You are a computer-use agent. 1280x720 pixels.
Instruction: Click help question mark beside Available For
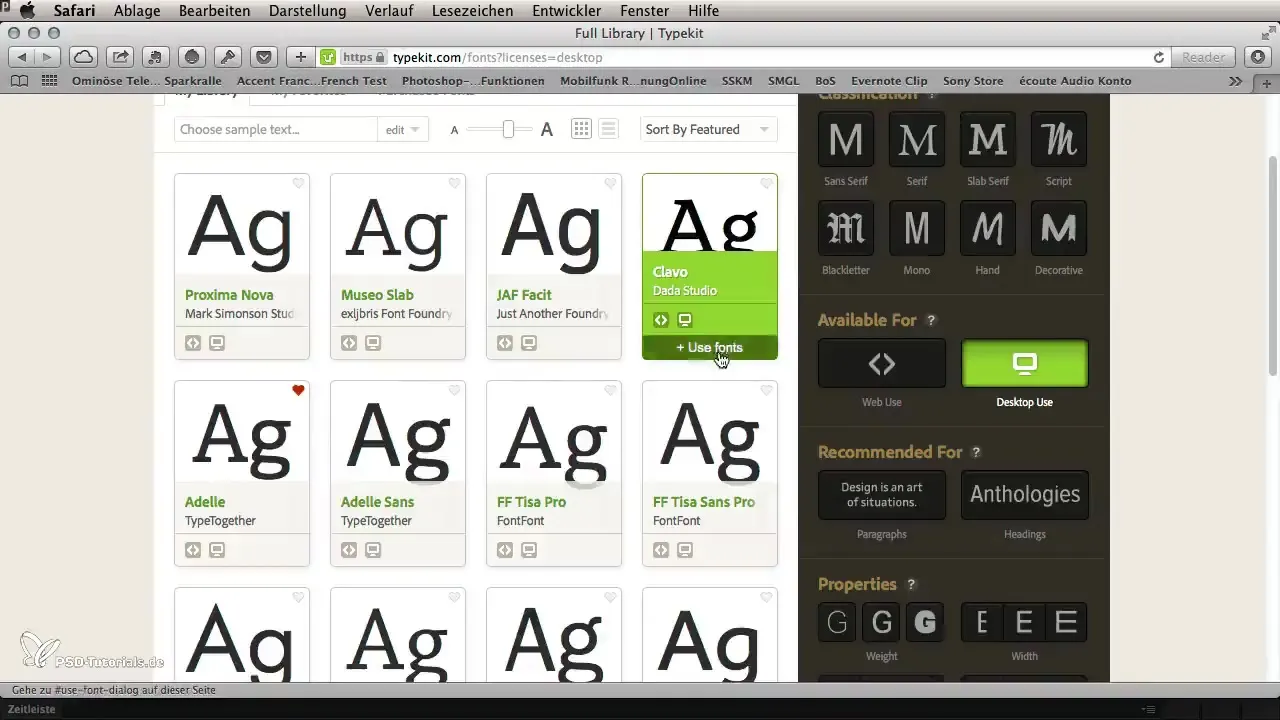931,321
